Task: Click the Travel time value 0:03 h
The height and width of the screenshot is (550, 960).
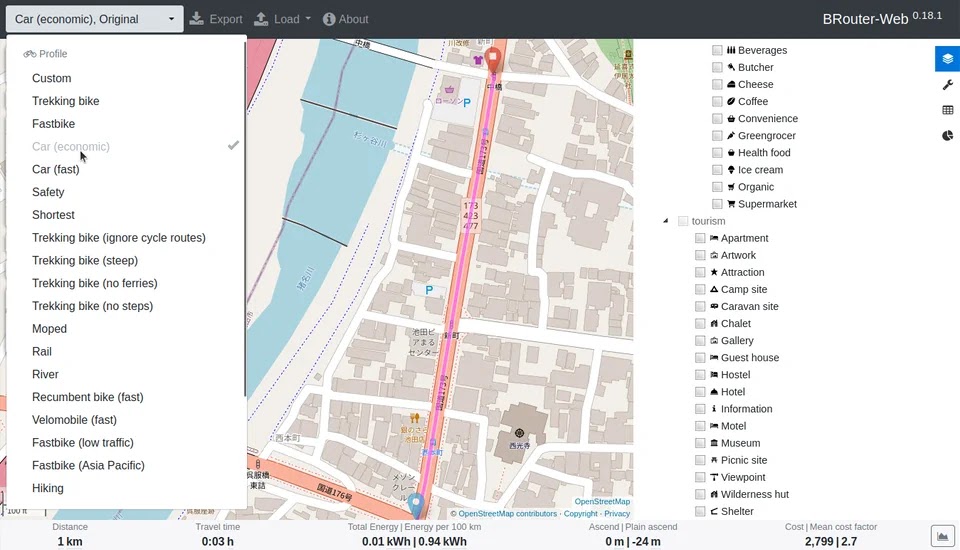Action: point(217,541)
